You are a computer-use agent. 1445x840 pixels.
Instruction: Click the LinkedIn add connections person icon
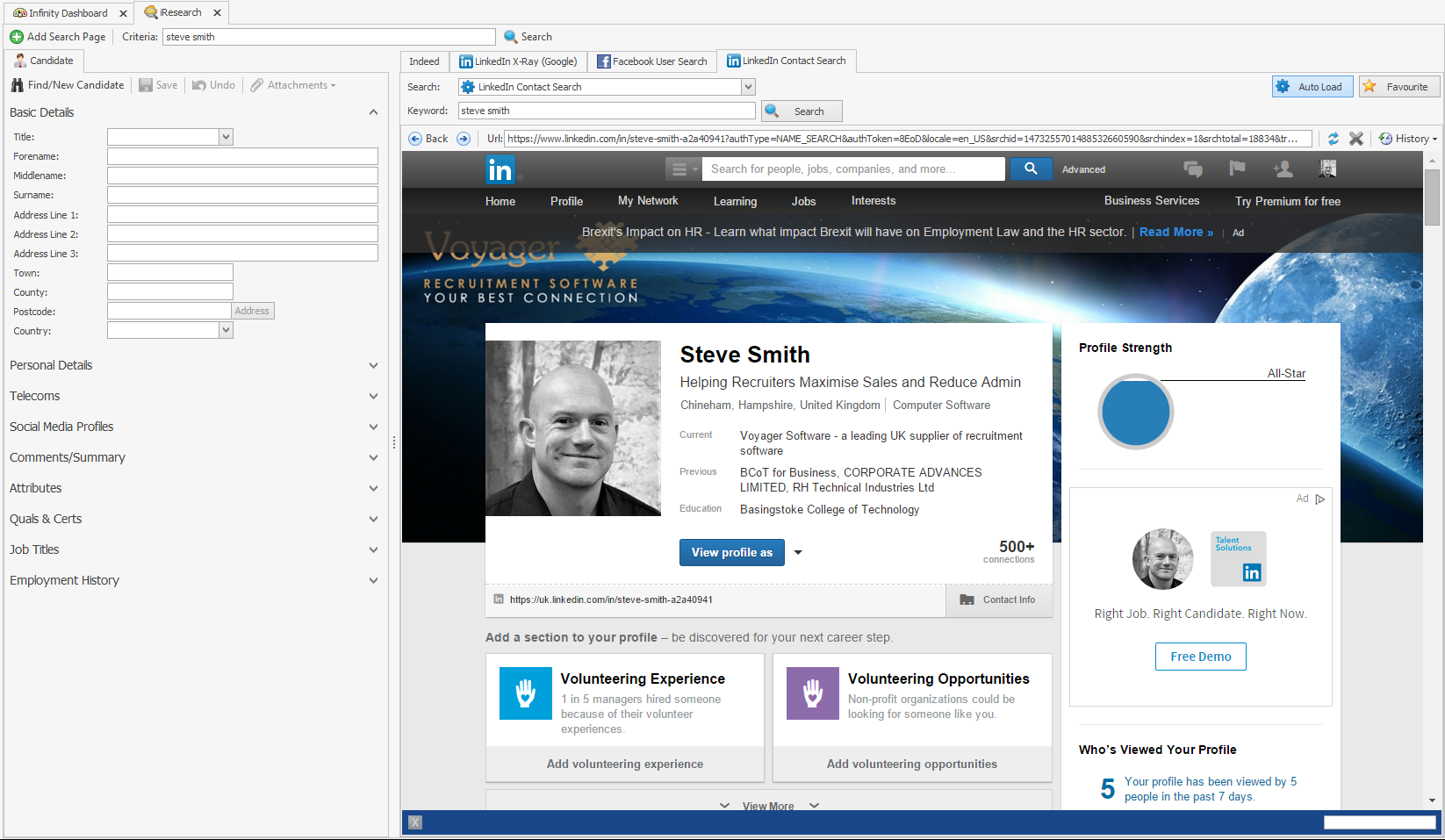(x=1283, y=169)
